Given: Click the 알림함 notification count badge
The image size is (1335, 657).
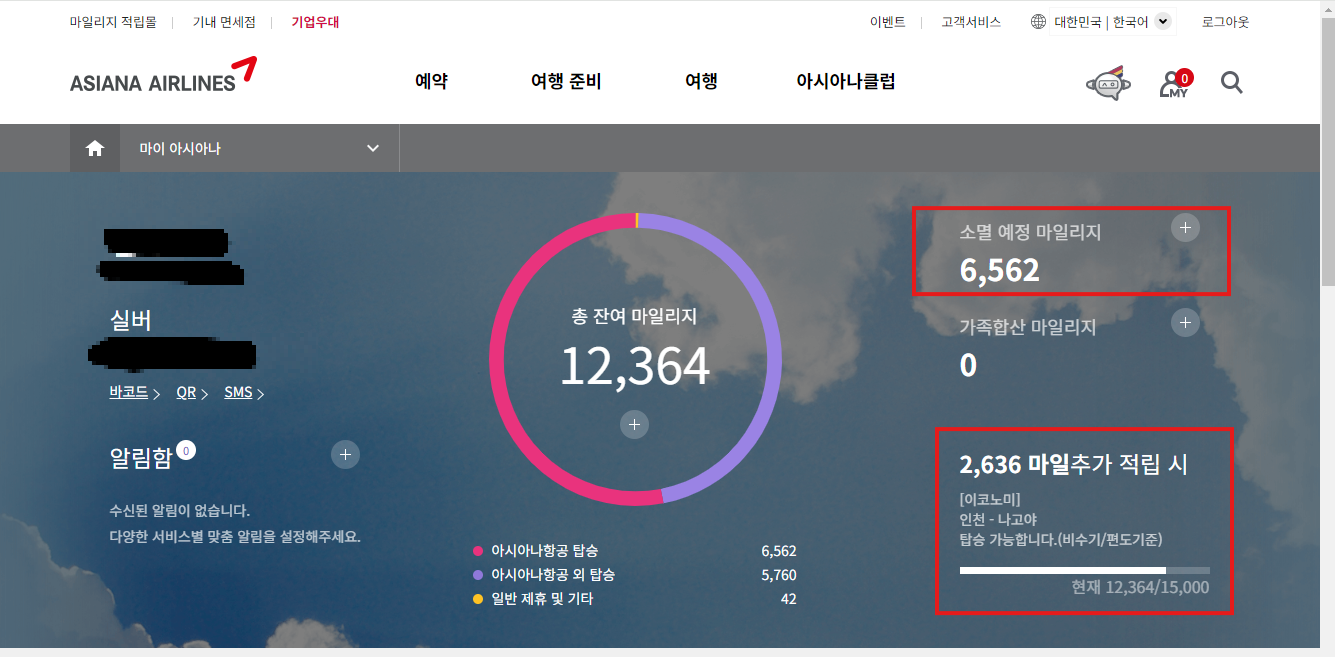Looking at the screenshot, I should tap(186, 450).
